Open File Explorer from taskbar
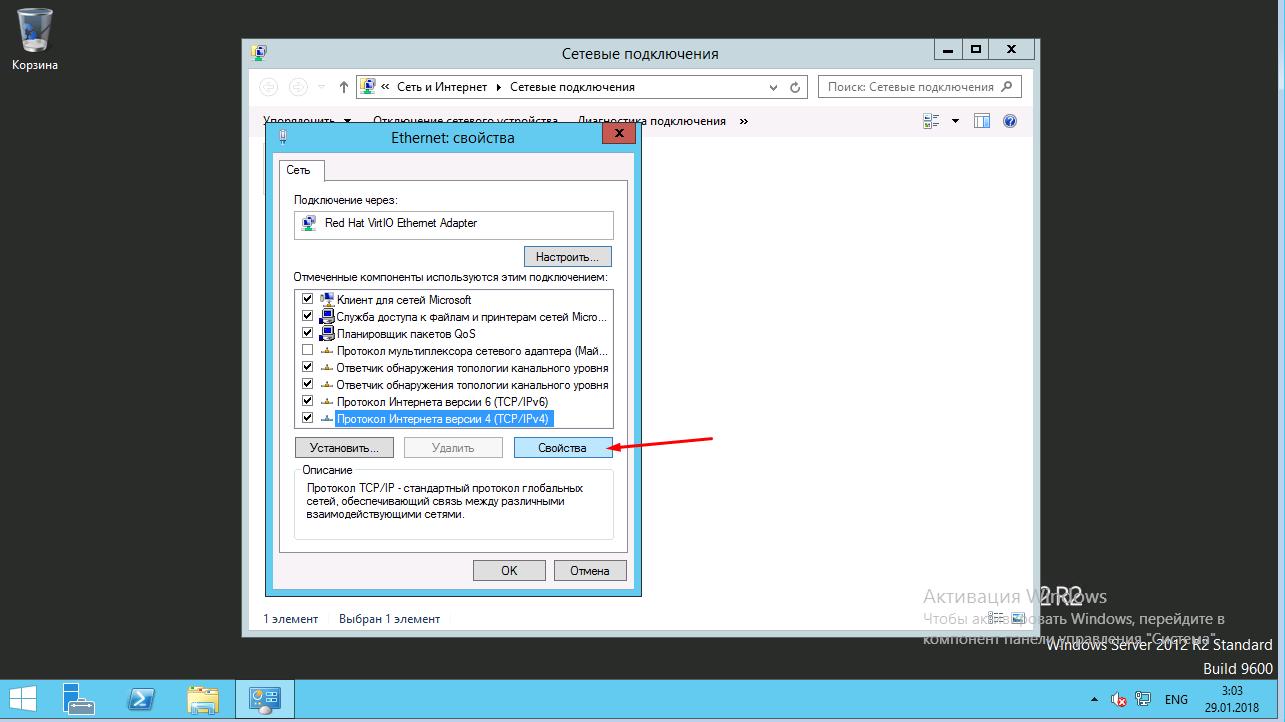 click(x=203, y=700)
